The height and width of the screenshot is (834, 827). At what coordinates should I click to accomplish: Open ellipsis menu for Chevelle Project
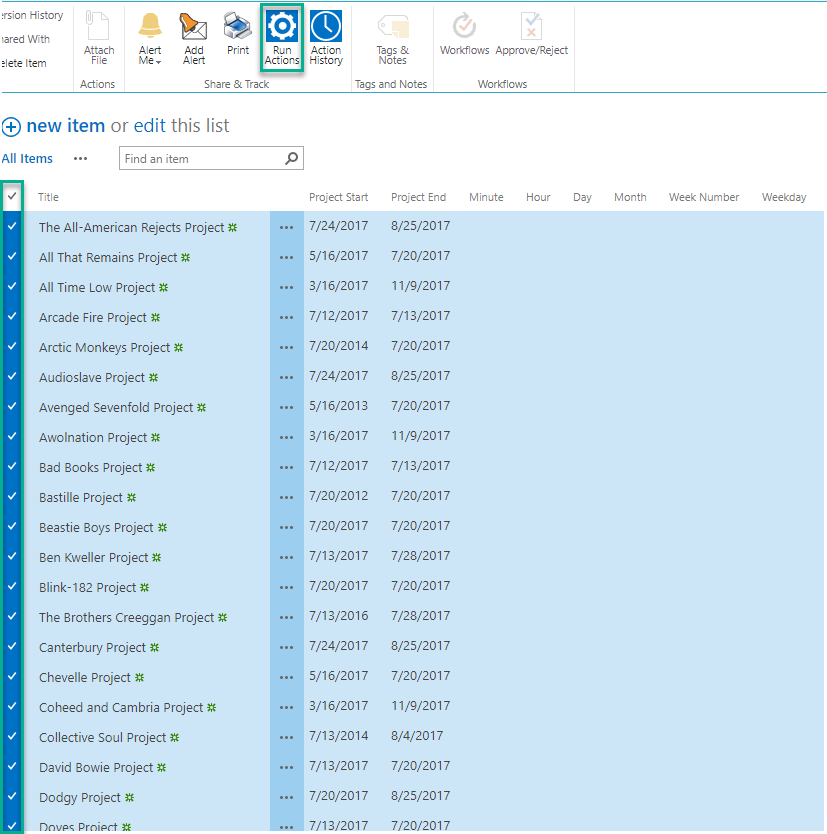click(x=287, y=678)
